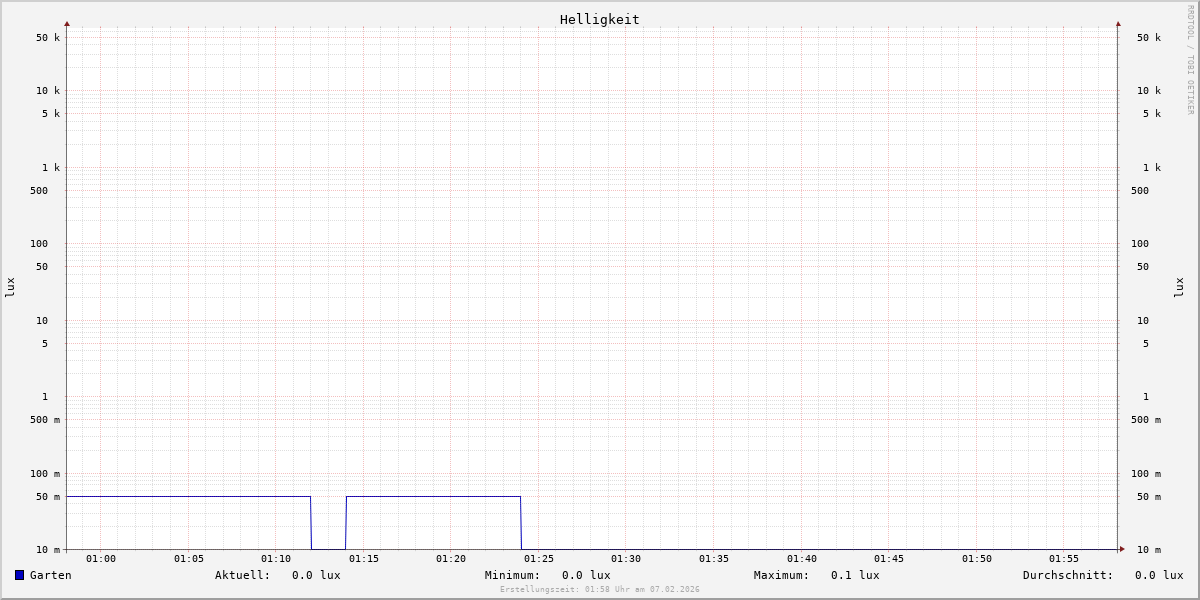Click the left axis 50 k label
This screenshot has width=1200, height=600.
click(48, 38)
